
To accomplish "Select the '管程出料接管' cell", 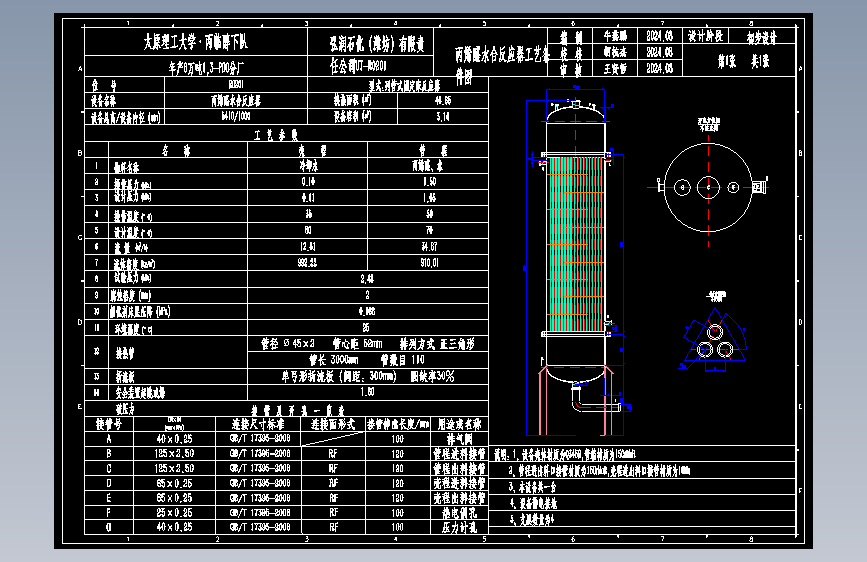I will coord(459,469).
